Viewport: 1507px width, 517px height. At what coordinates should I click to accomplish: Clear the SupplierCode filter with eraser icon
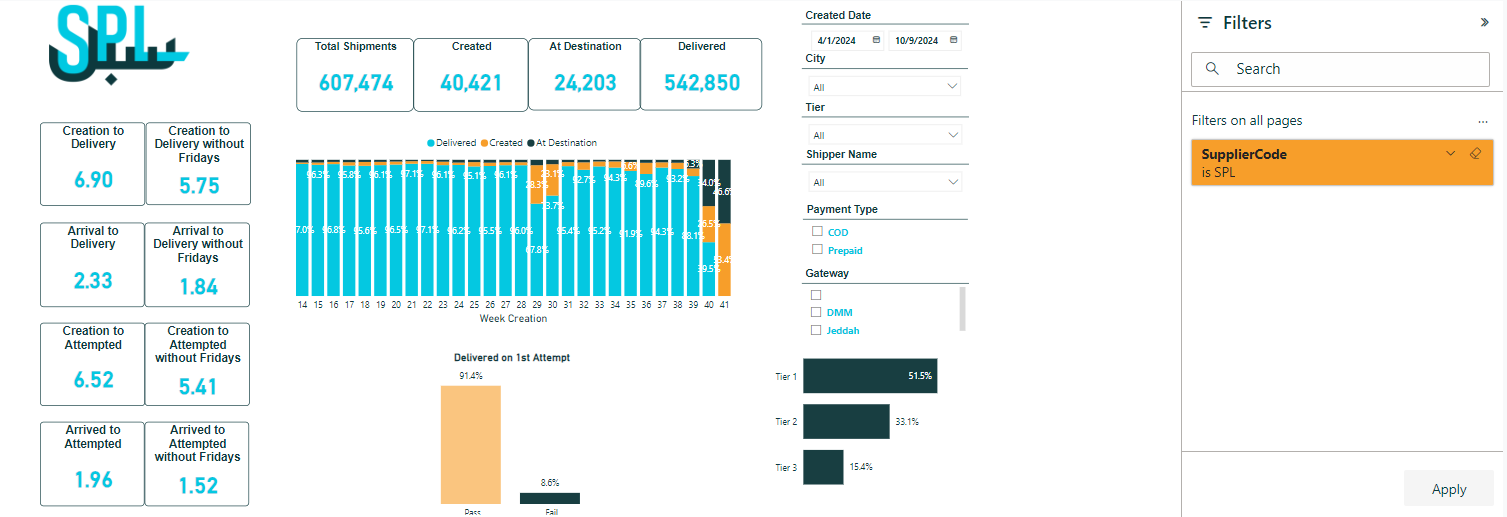pos(1475,154)
